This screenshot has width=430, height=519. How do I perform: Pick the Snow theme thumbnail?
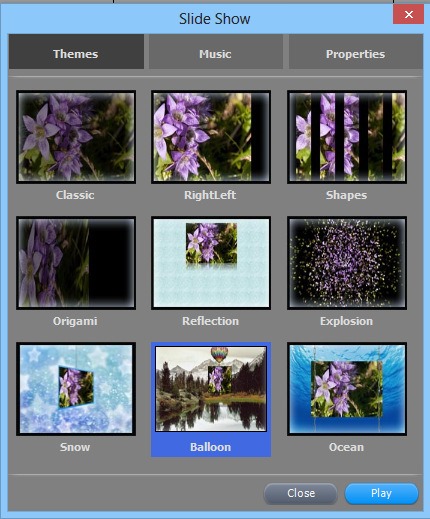[x=76, y=389]
